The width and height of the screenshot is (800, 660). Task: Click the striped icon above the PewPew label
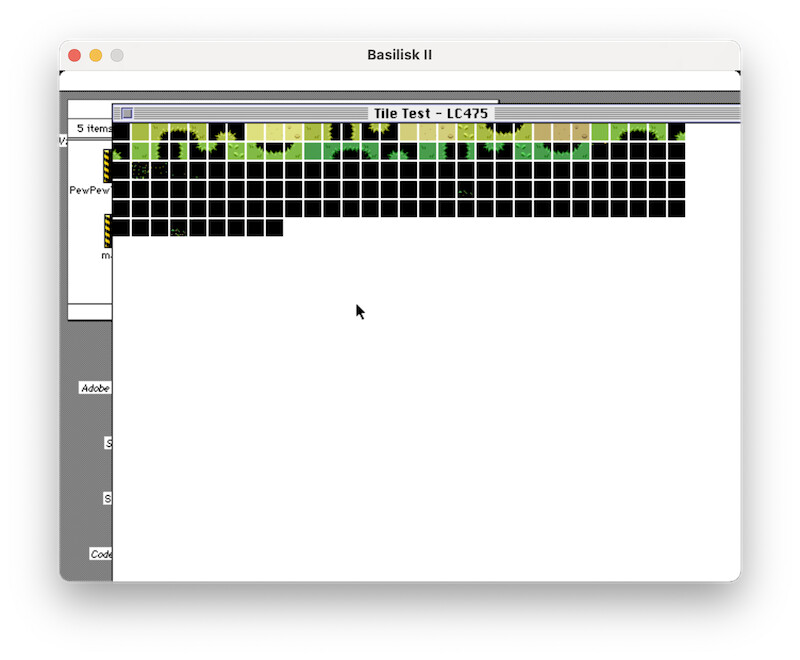[107, 165]
